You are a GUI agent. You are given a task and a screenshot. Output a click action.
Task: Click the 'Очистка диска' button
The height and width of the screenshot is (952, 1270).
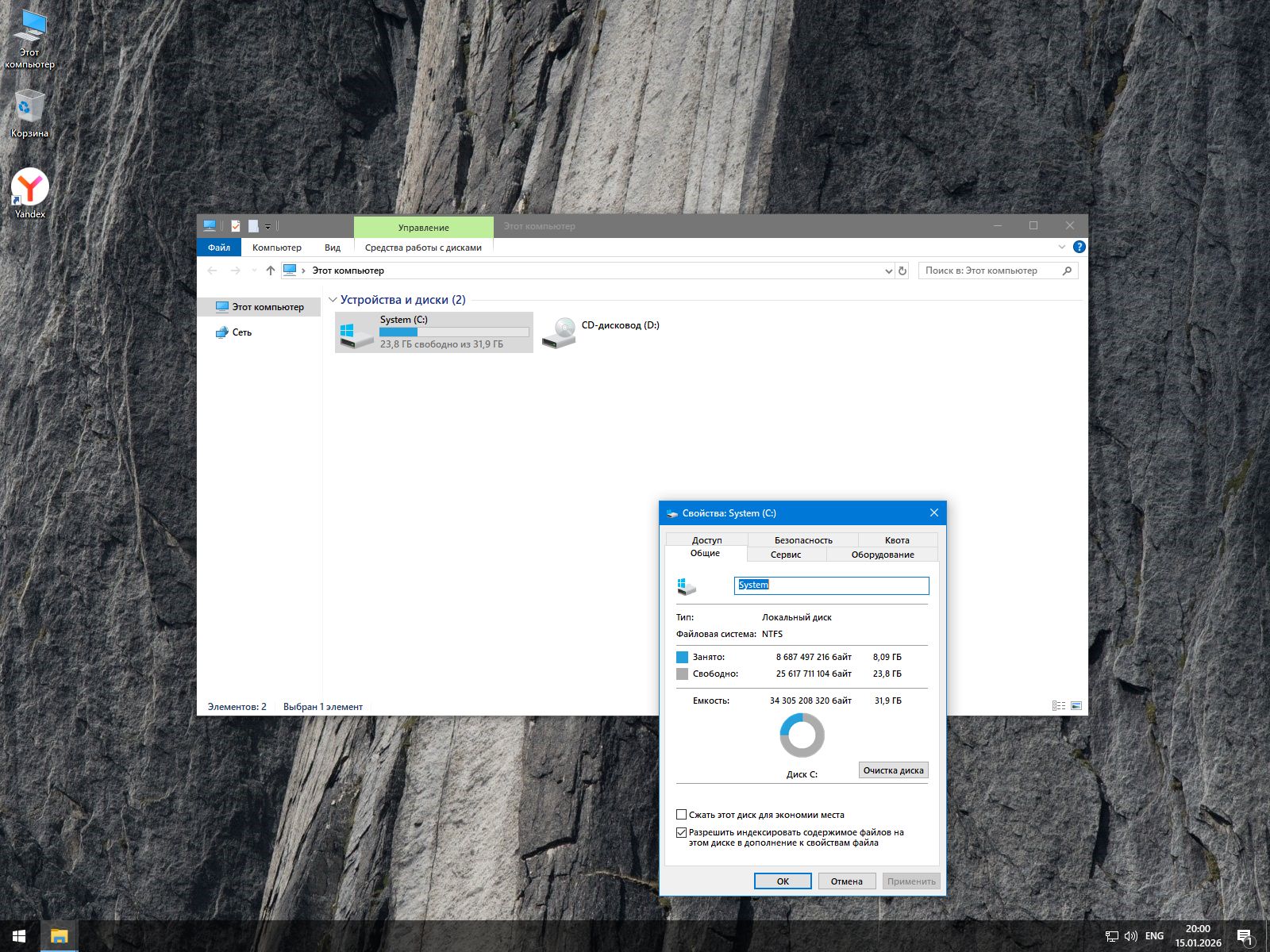pyautogui.click(x=893, y=770)
